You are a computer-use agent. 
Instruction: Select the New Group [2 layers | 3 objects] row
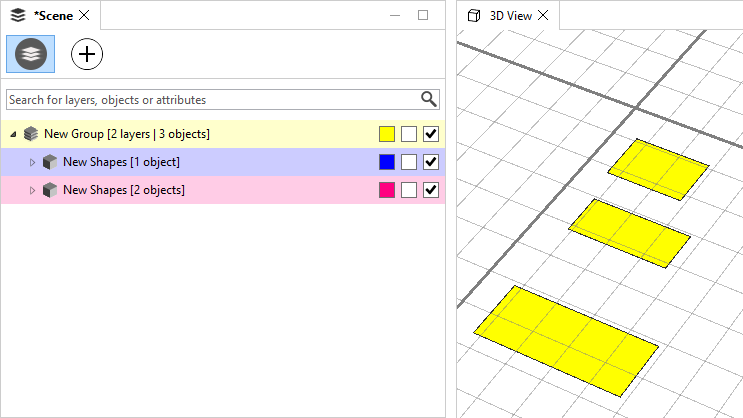(x=126, y=134)
